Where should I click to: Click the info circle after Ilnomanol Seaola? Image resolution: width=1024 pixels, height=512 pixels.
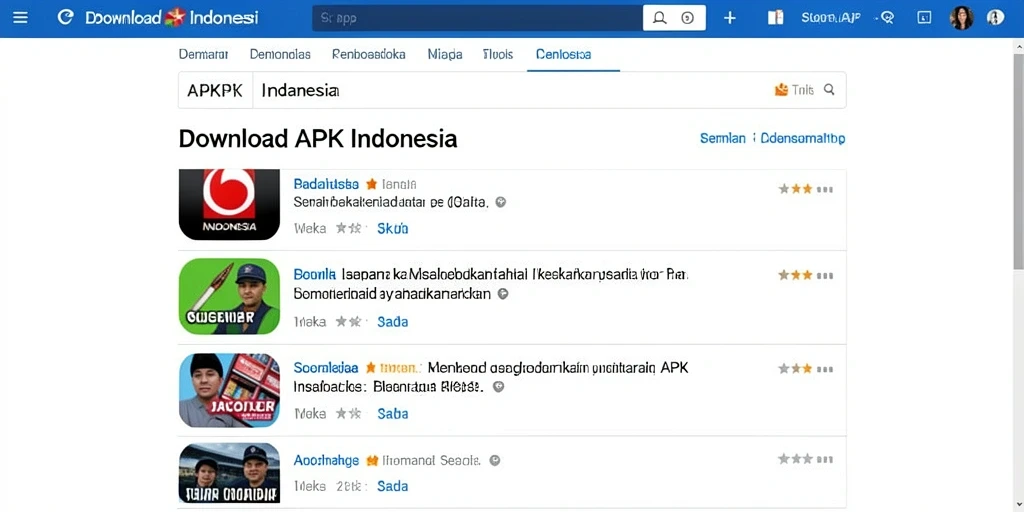(494, 460)
